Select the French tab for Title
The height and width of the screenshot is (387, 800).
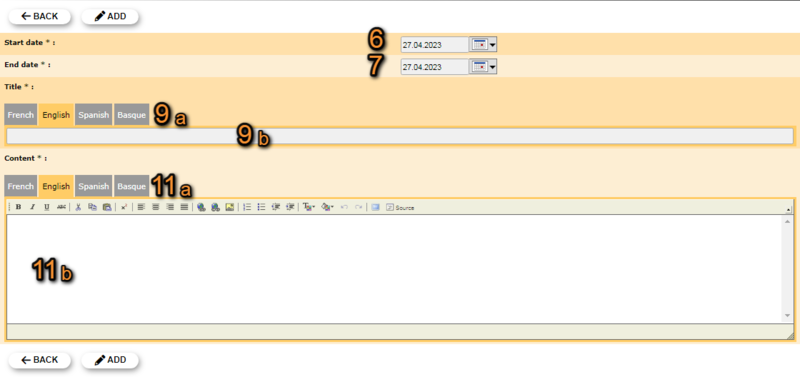coord(21,115)
